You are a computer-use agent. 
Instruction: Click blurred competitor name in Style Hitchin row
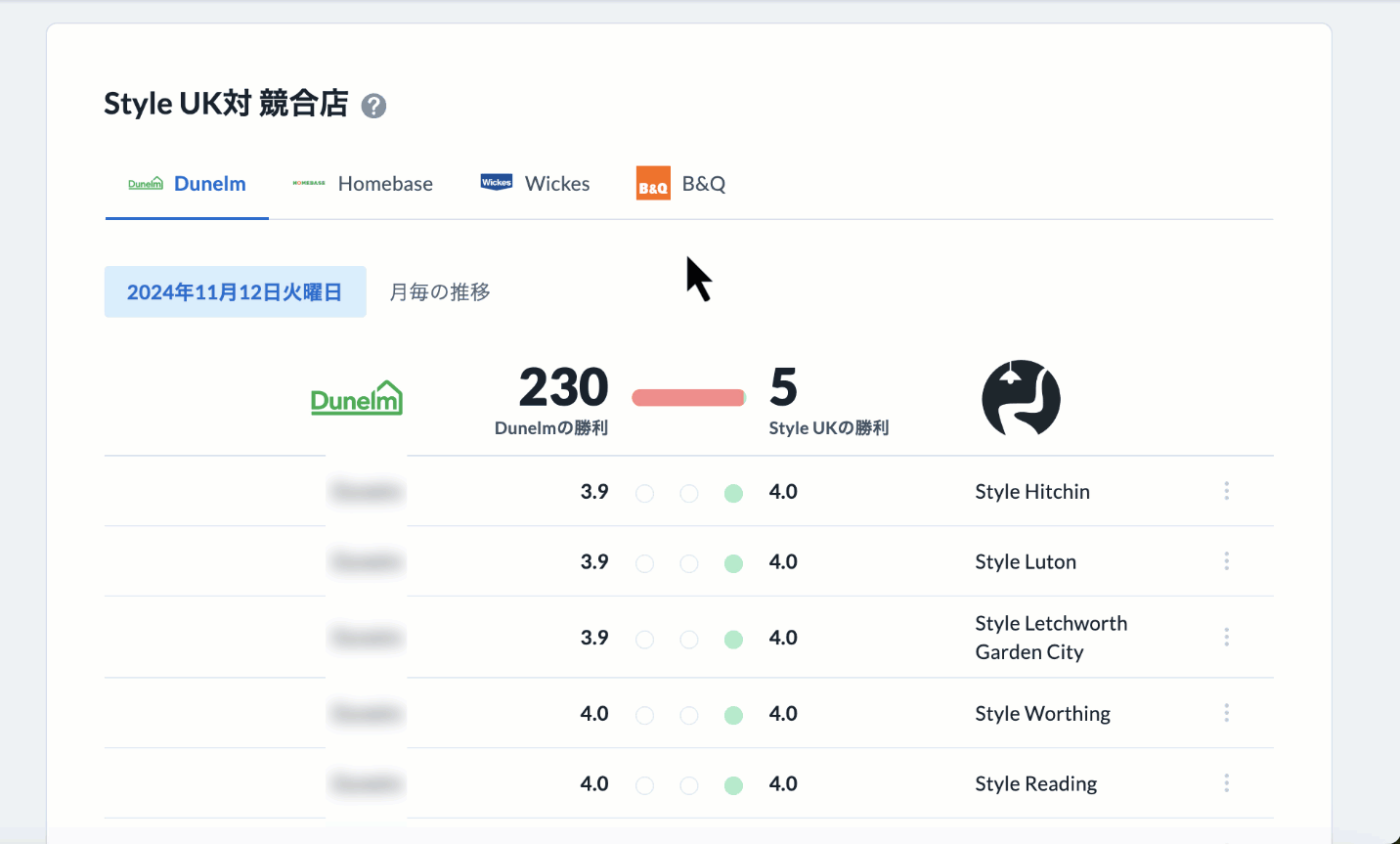point(367,491)
